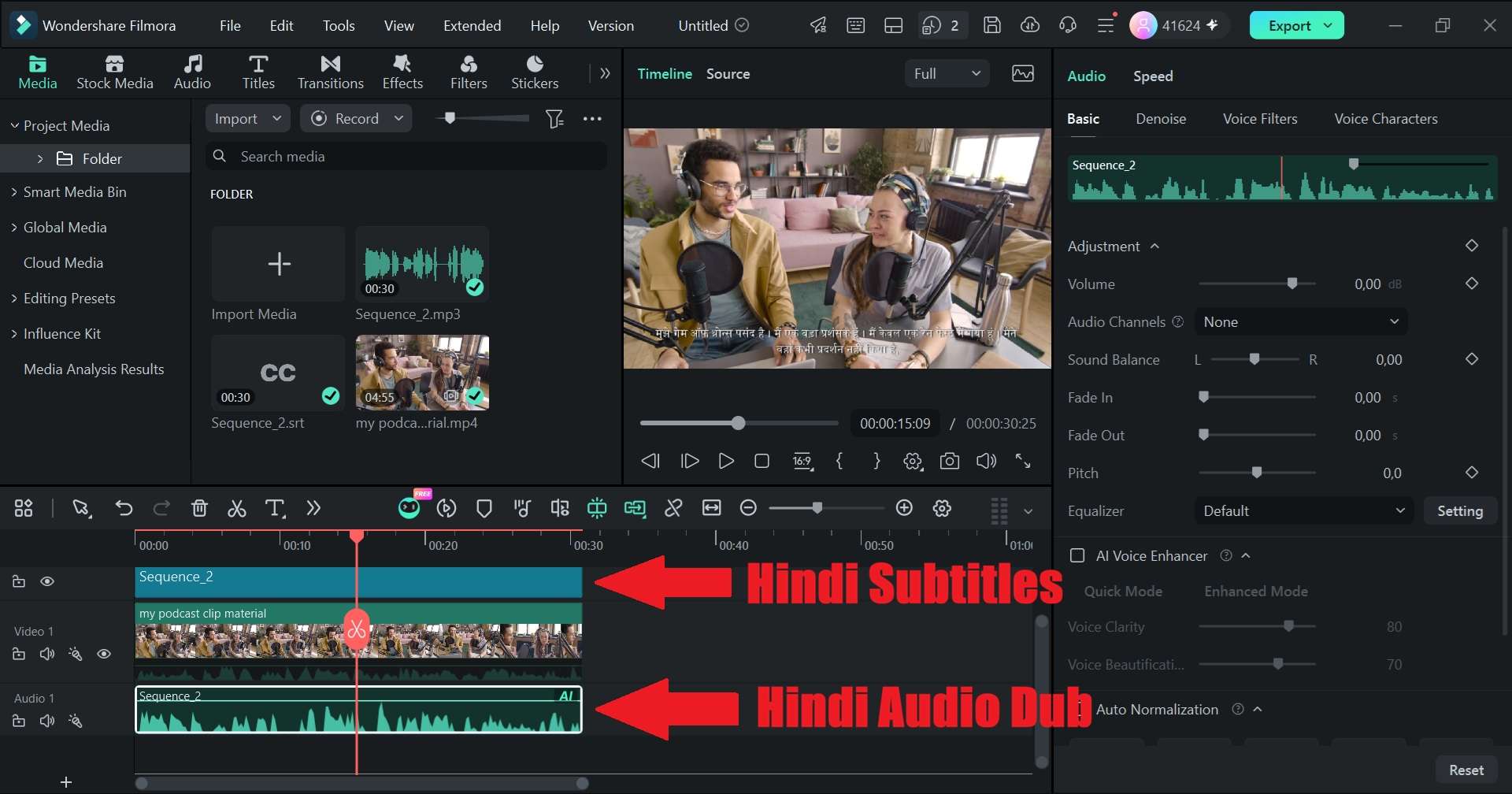The height and width of the screenshot is (794, 1512).
Task: Click the Volume slider handle
Action: tap(1292, 284)
